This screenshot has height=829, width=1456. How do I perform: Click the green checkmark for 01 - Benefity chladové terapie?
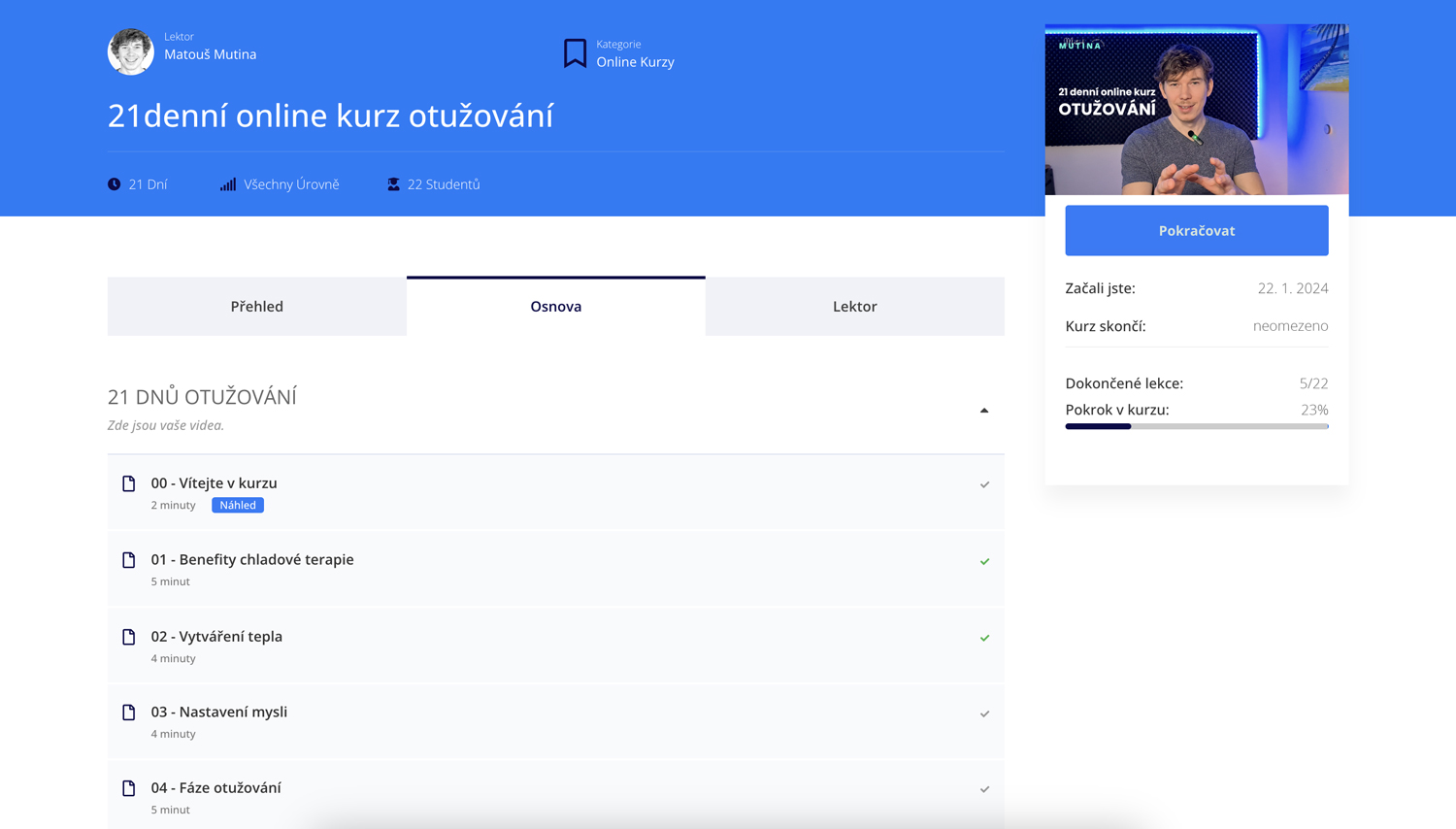click(984, 561)
